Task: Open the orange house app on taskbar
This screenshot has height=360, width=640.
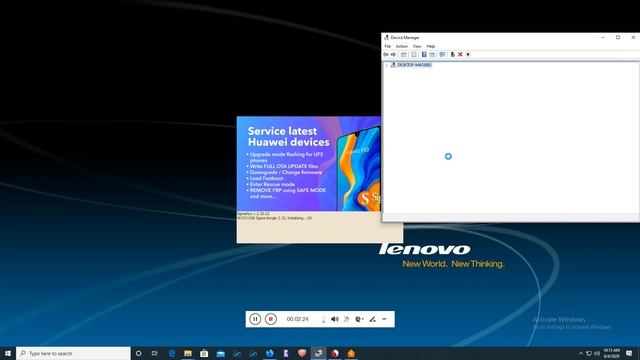Action: pos(351,353)
